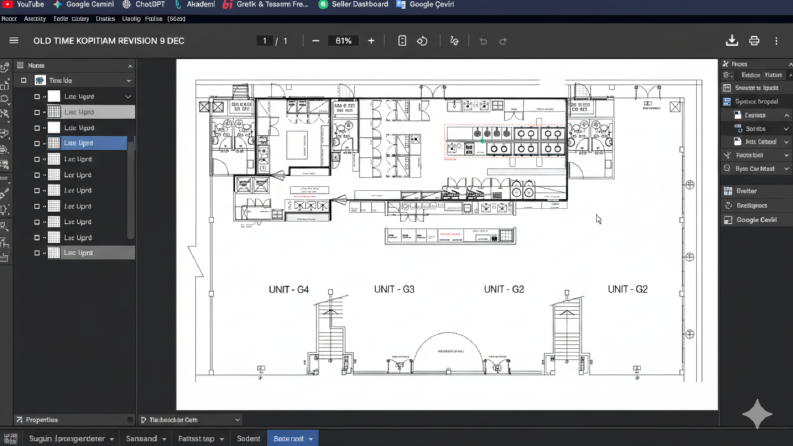This screenshot has width=793, height=446.
Task: Select the blue Beze neet tab
Action: pos(292,438)
